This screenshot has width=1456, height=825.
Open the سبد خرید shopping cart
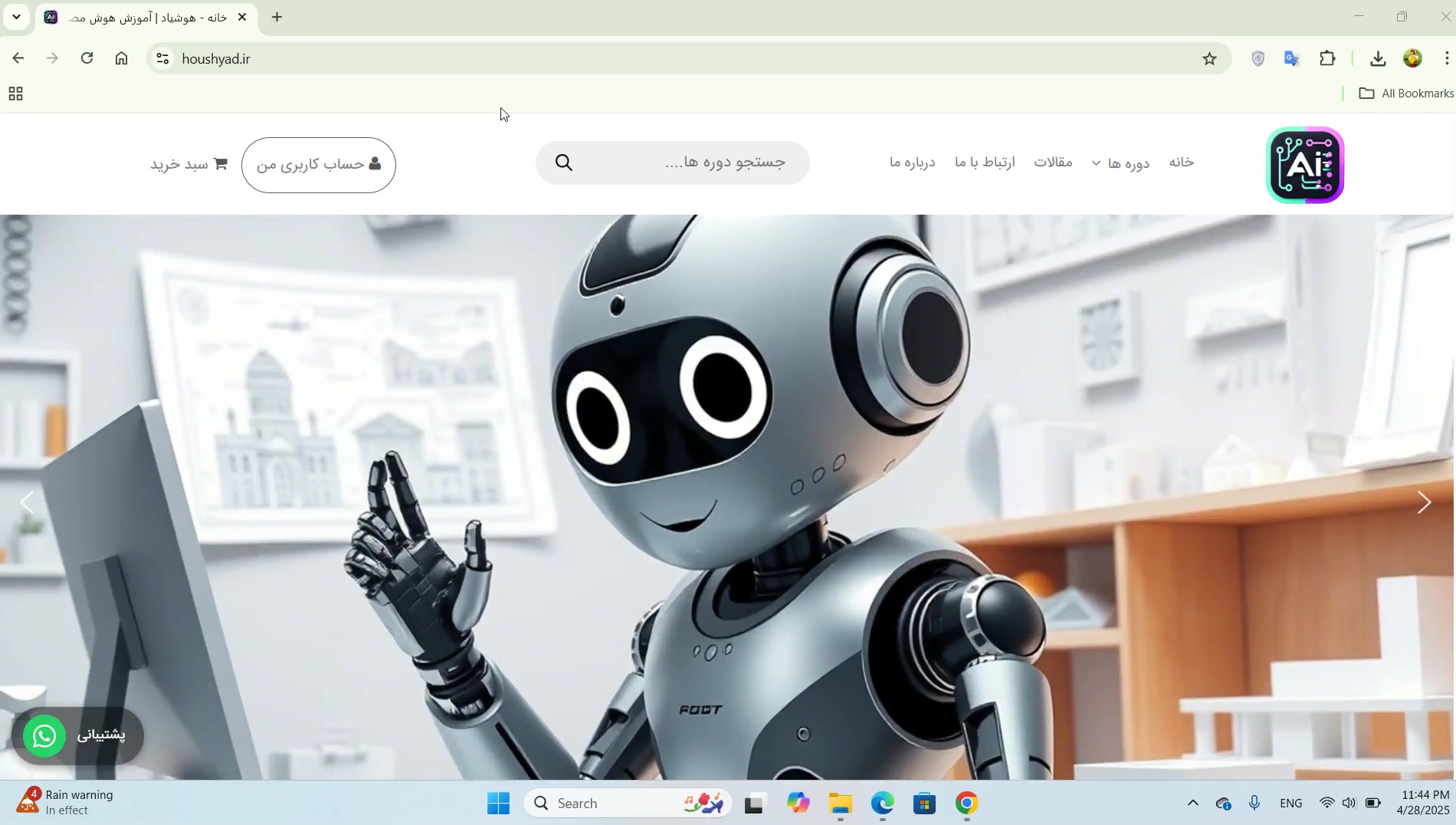click(189, 164)
